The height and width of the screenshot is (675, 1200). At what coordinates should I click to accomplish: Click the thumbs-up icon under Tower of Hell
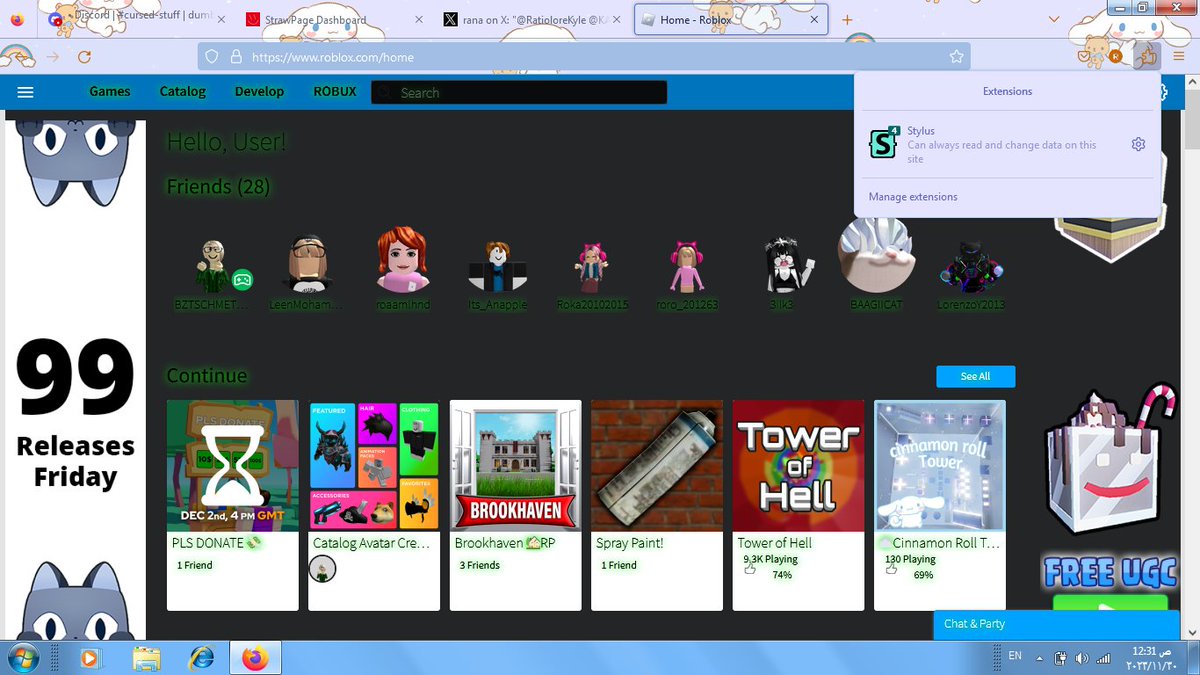(x=750, y=569)
